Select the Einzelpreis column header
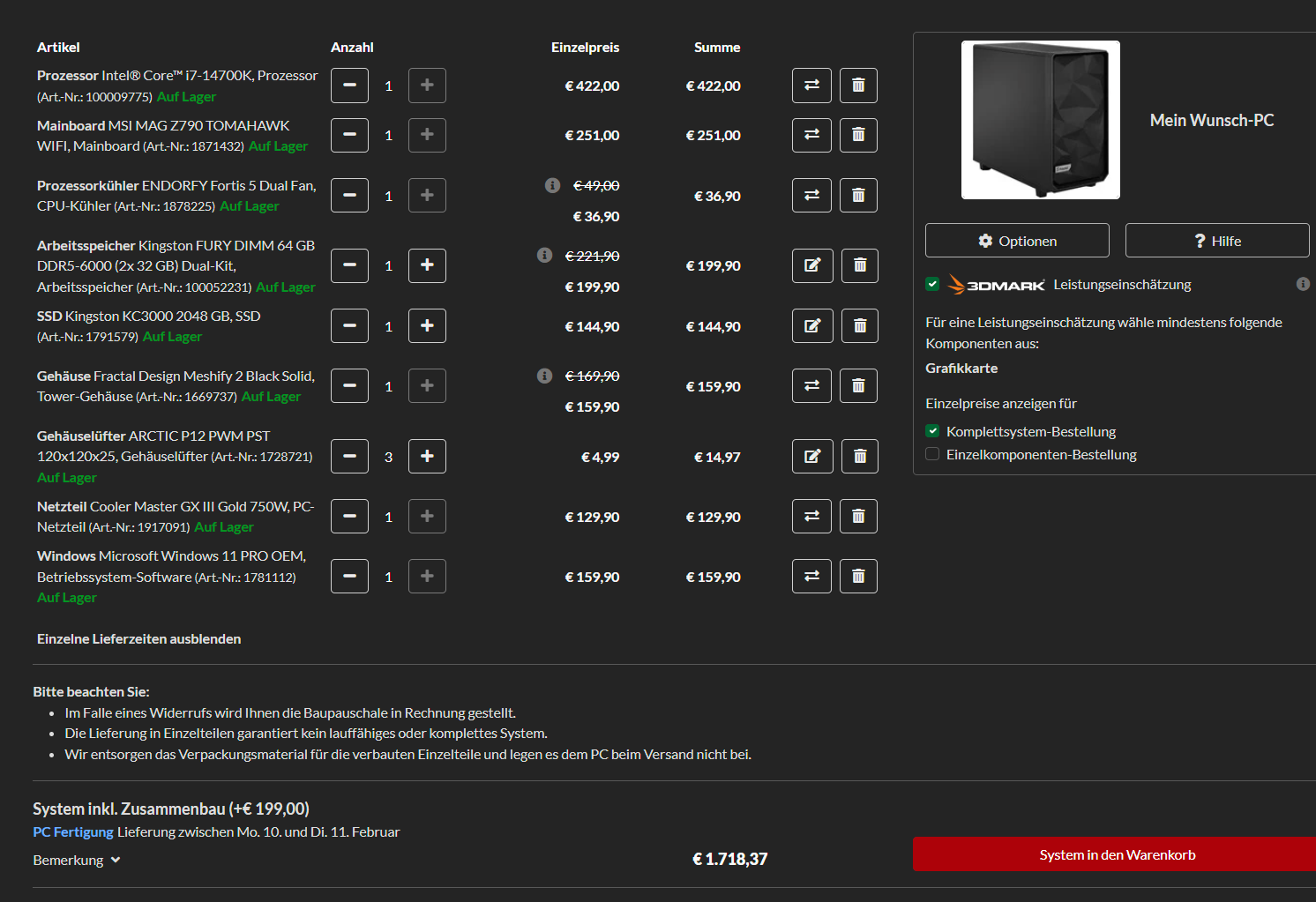The image size is (1316, 902). [x=586, y=47]
